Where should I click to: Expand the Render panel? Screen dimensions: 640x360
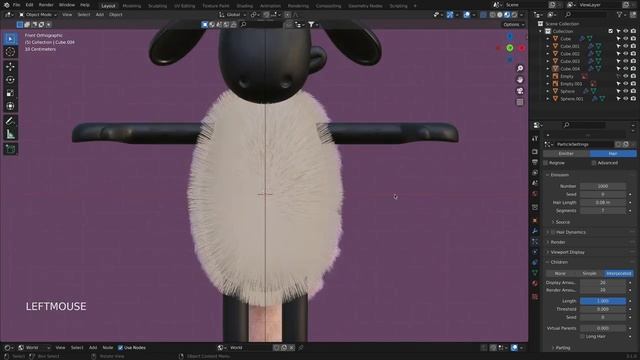(558, 242)
